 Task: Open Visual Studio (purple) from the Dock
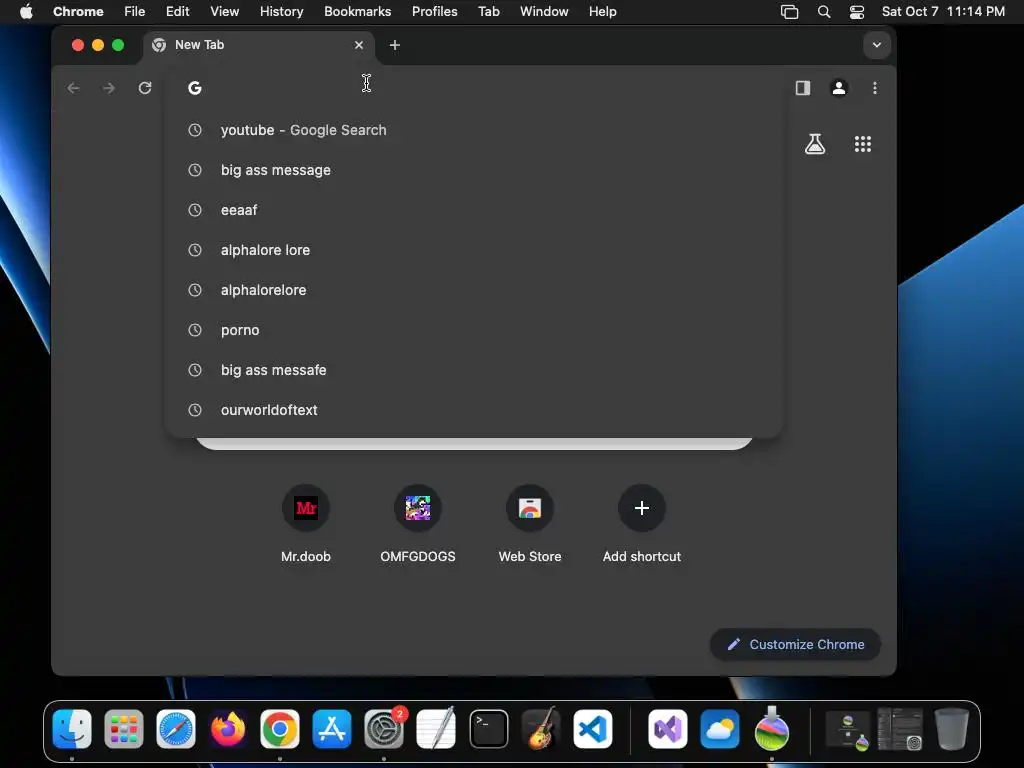pyautogui.click(x=667, y=729)
